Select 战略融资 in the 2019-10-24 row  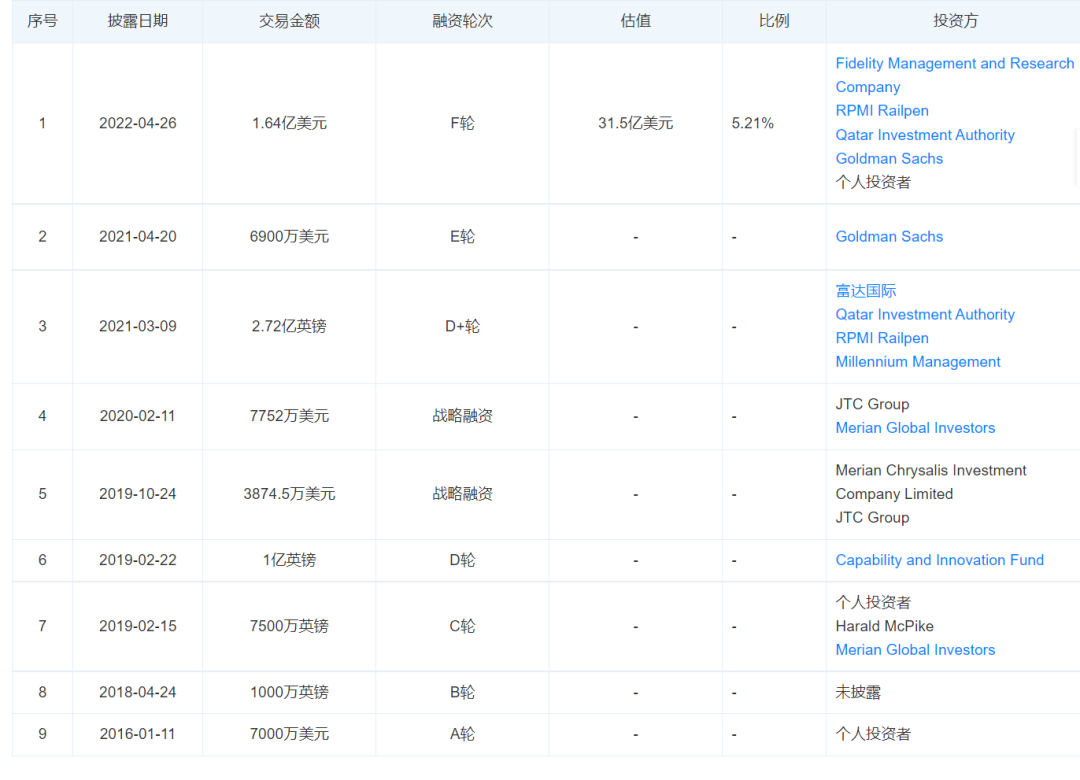pyautogui.click(x=462, y=494)
